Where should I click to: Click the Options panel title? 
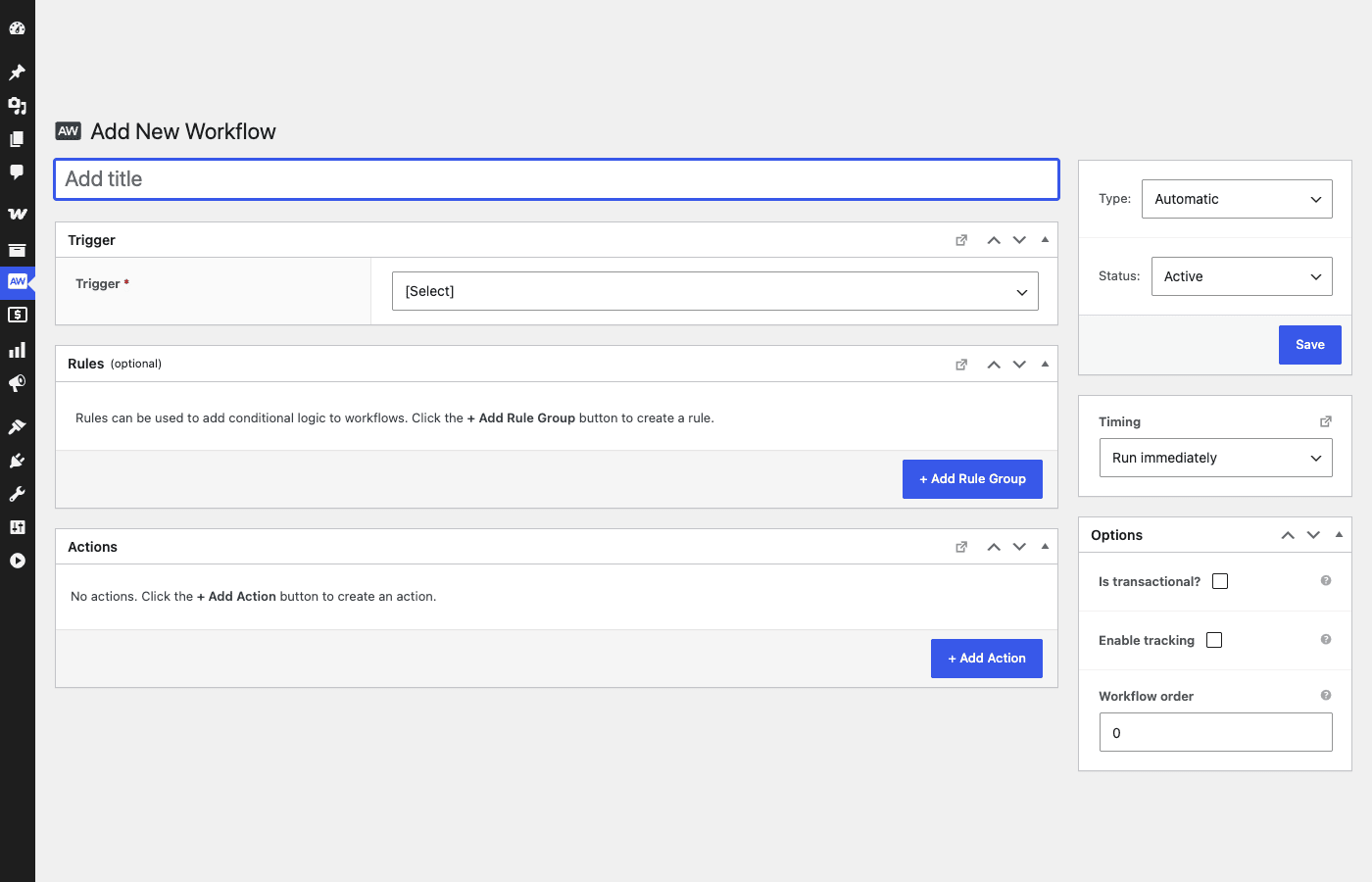(1116, 535)
